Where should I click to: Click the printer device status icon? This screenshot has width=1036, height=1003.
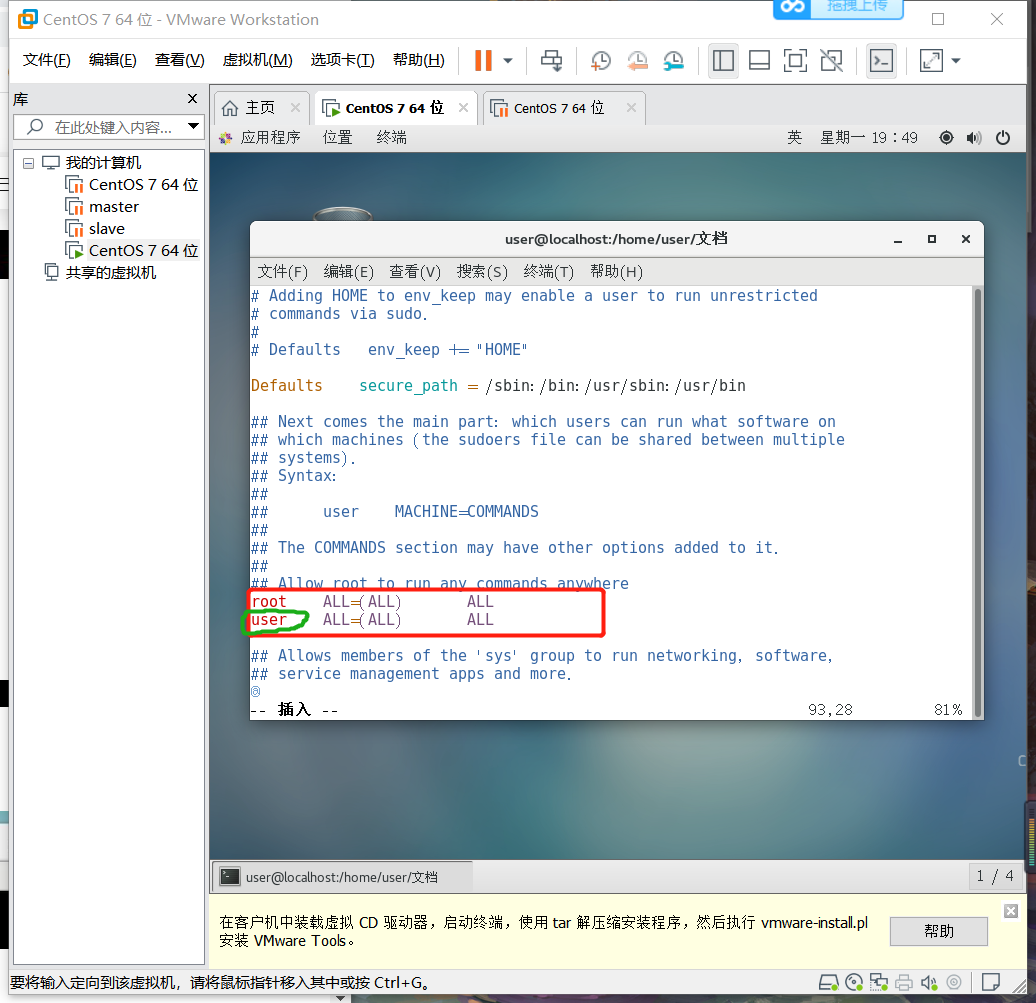click(904, 983)
